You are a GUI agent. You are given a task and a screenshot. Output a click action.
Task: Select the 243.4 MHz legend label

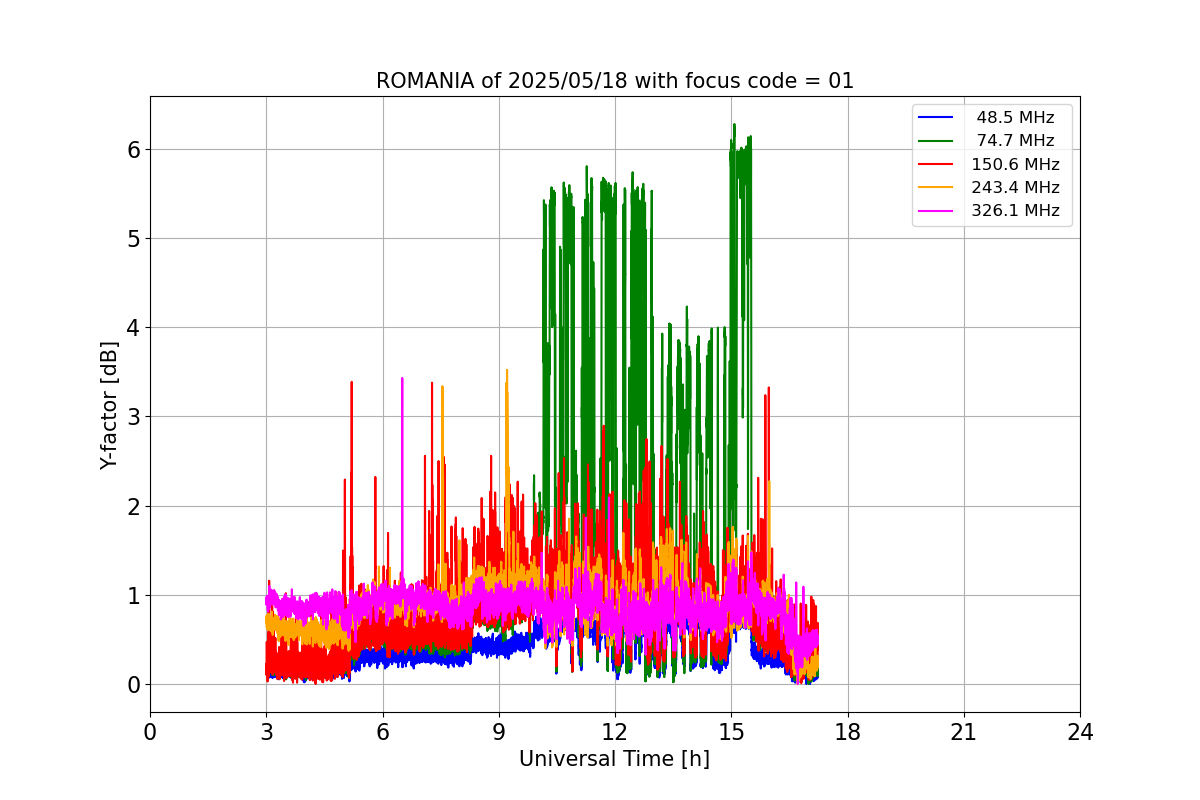1015,187
